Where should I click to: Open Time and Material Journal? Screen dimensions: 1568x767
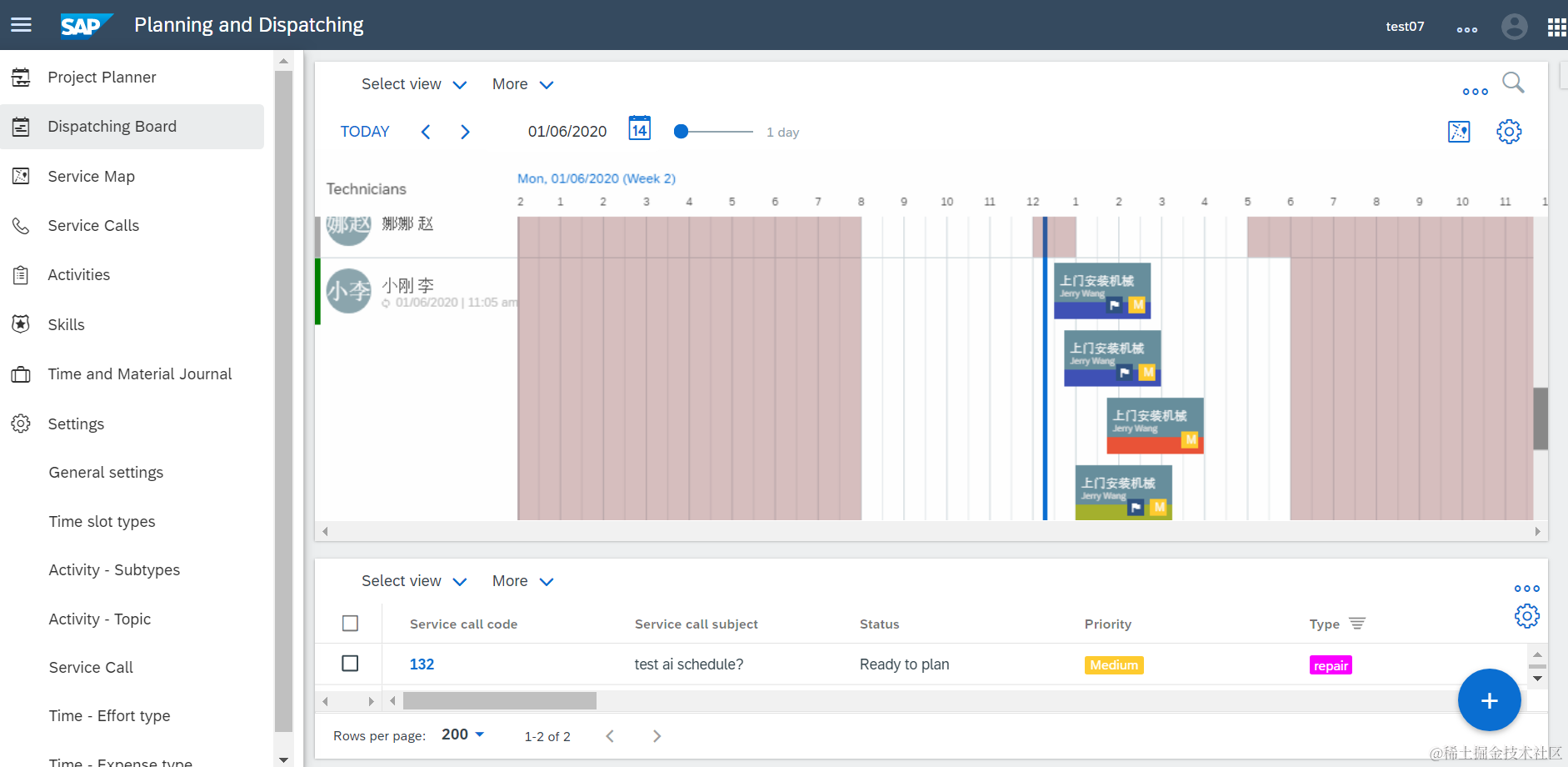pos(132,374)
